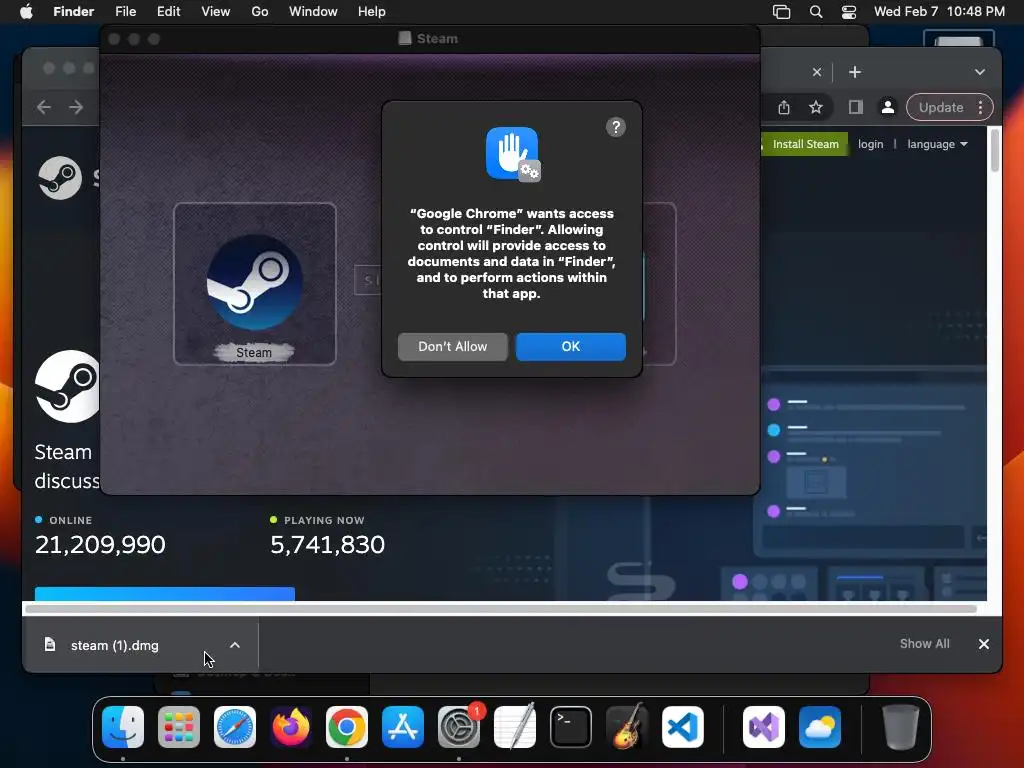Click Don't Allow in the permission dialog
Viewport: 1024px width, 768px height.
click(x=452, y=346)
